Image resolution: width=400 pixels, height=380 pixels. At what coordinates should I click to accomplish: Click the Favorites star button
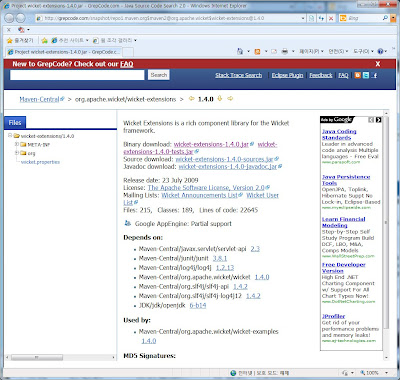20,40
